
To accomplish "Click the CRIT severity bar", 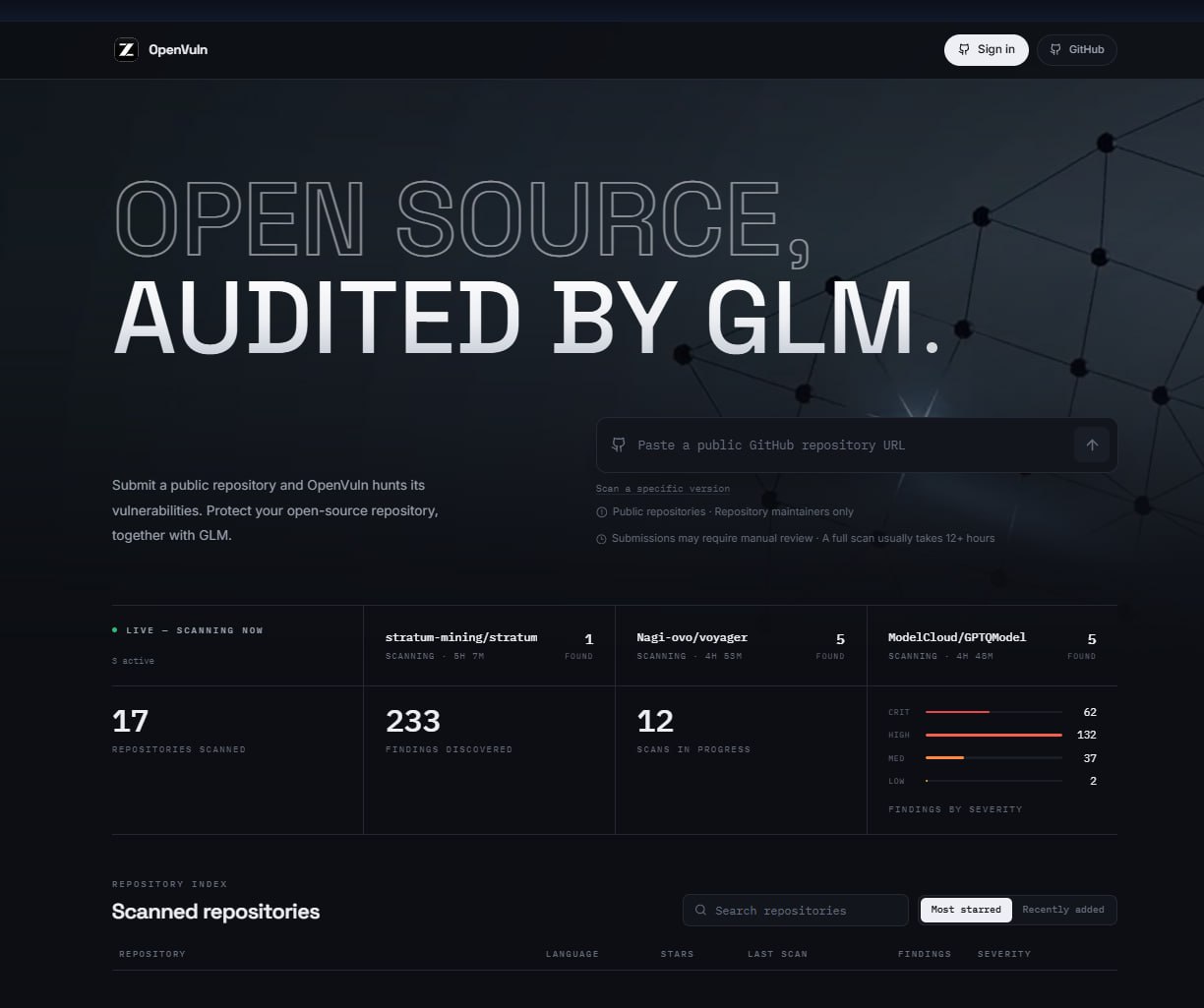I will coord(993,712).
